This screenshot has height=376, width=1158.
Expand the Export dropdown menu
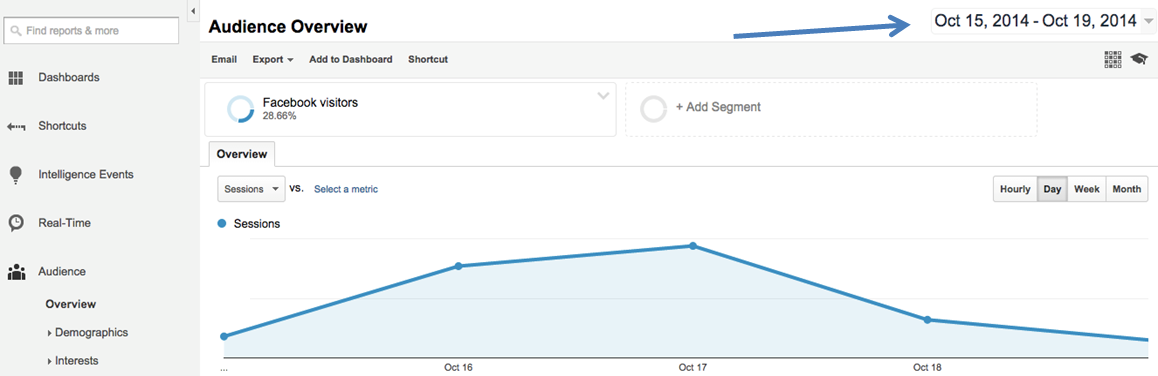coord(273,59)
